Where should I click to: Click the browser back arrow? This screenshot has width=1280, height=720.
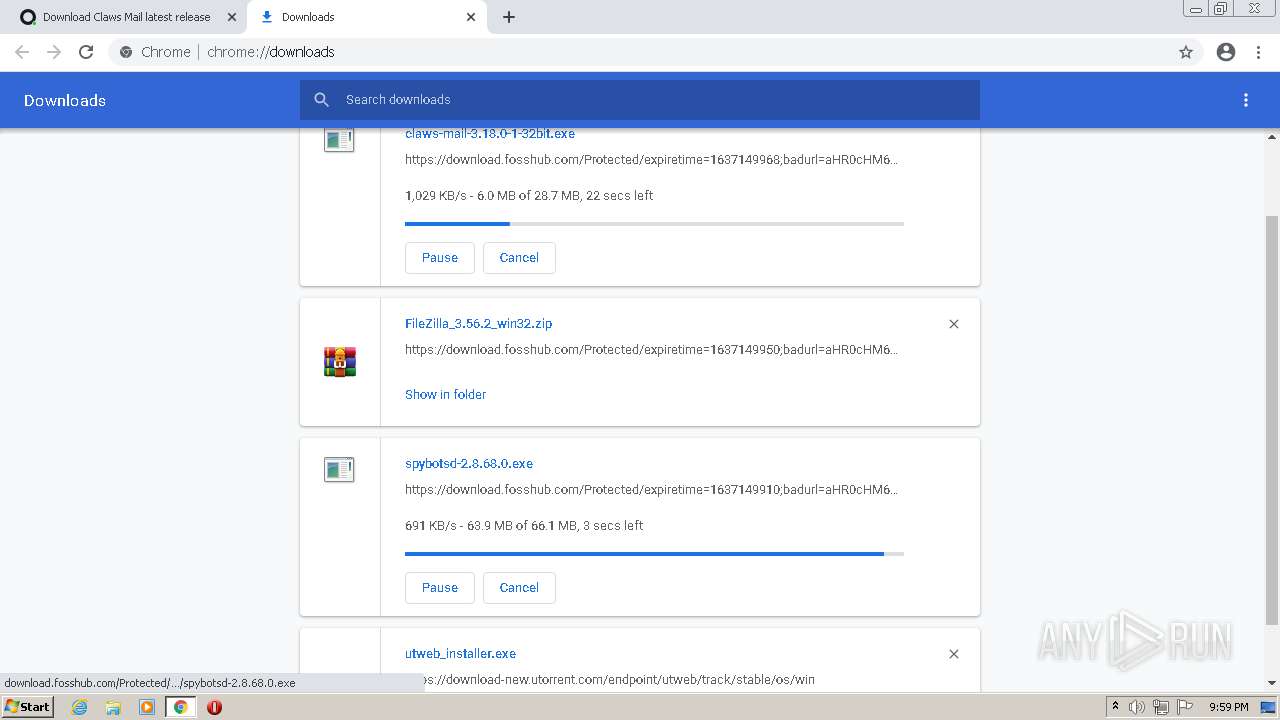tap(22, 52)
